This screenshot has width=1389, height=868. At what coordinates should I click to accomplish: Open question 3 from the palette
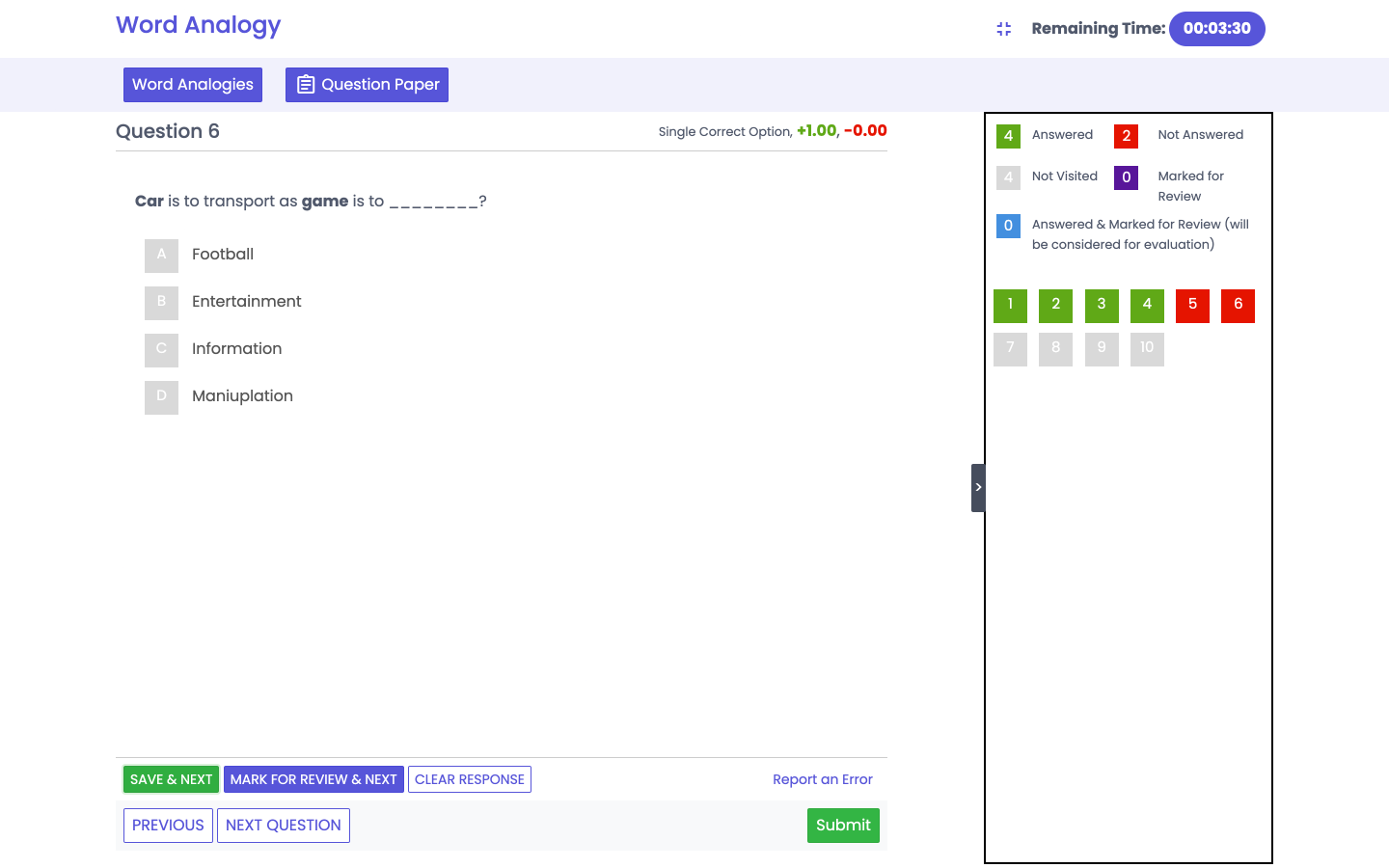point(1102,305)
